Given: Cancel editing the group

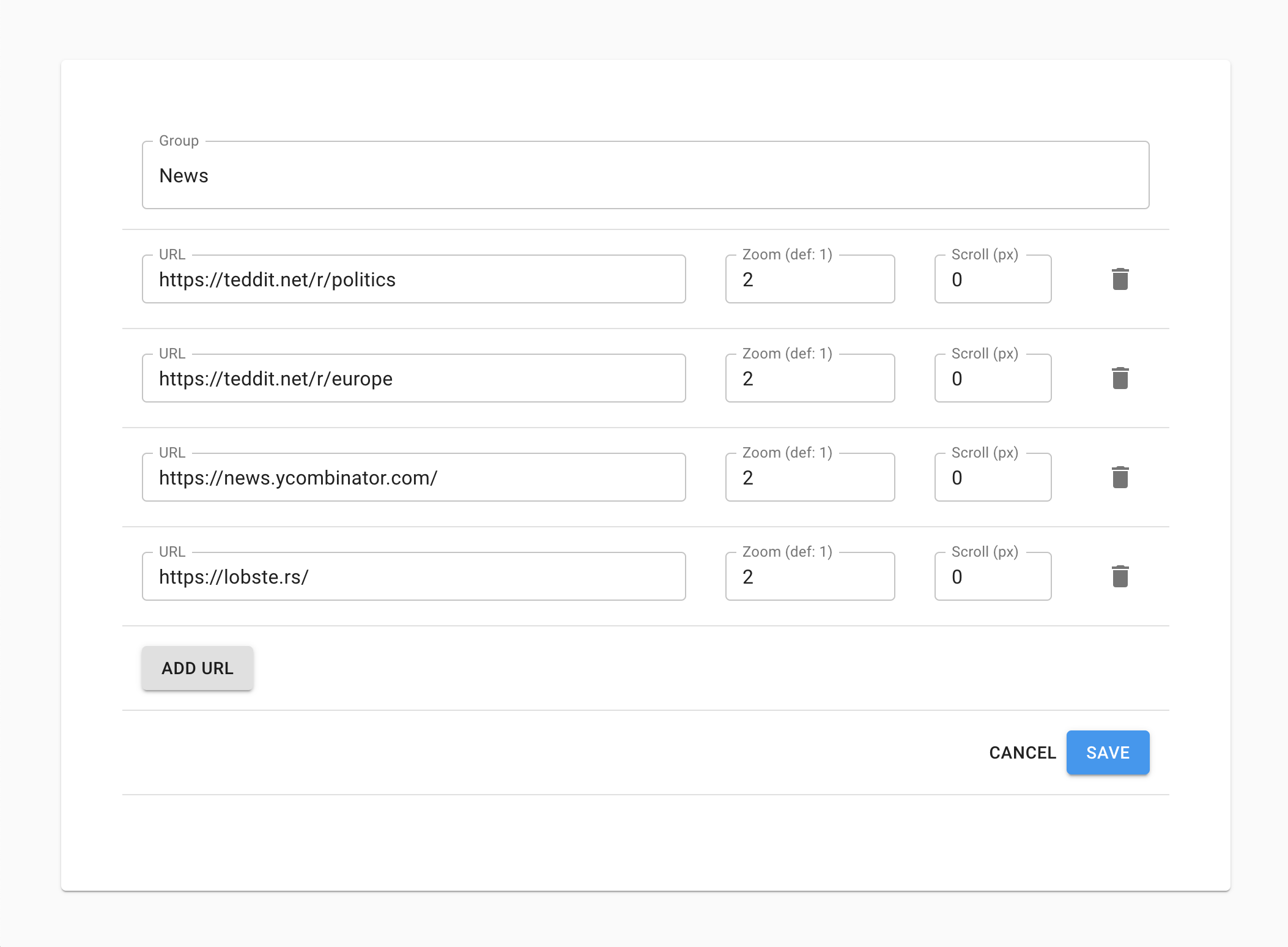Looking at the screenshot, I should 1023,752.
